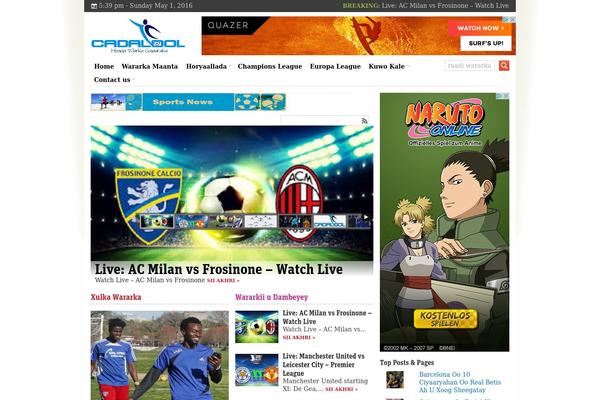Image resolution: width=600 pixels, height=400 pixels.
Task: Open the Barcelona Real Betis post thumbnail
Action: 395,379
